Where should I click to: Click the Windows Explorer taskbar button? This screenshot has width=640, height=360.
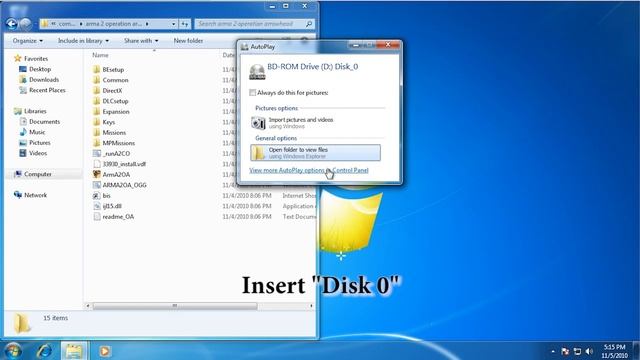coord(74,351)
